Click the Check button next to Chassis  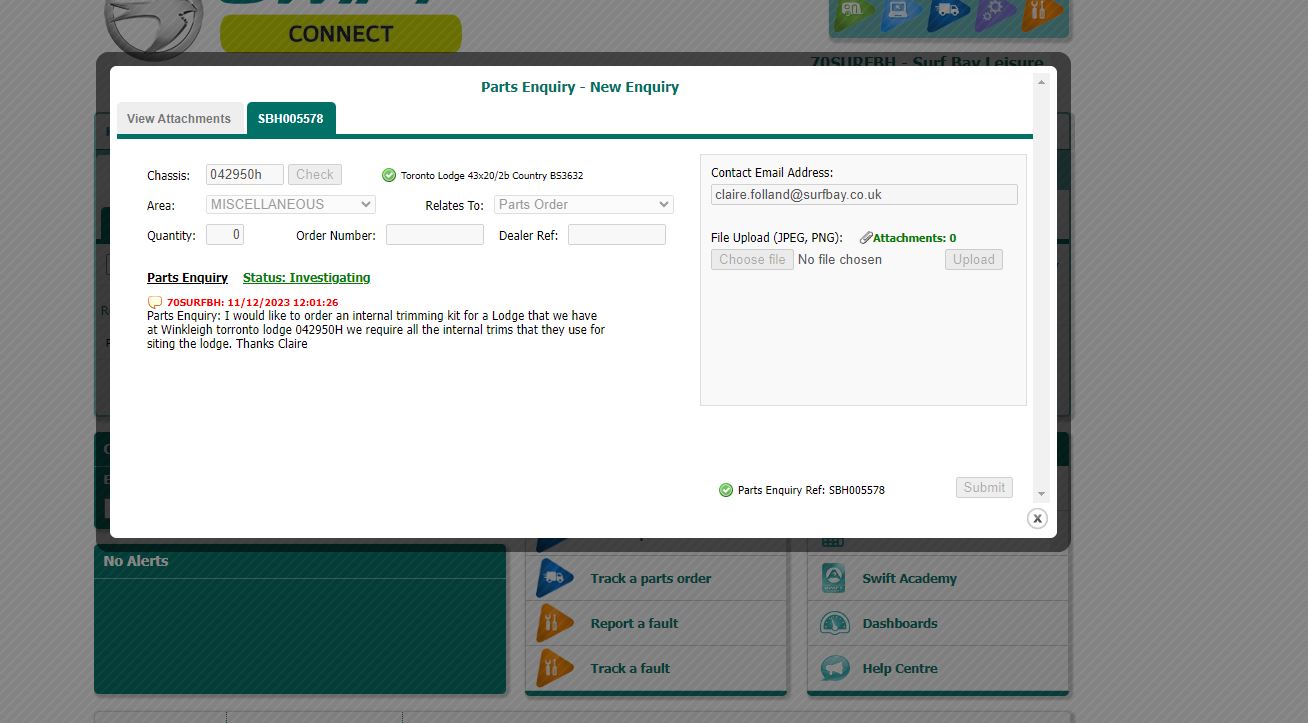[315, 175]
